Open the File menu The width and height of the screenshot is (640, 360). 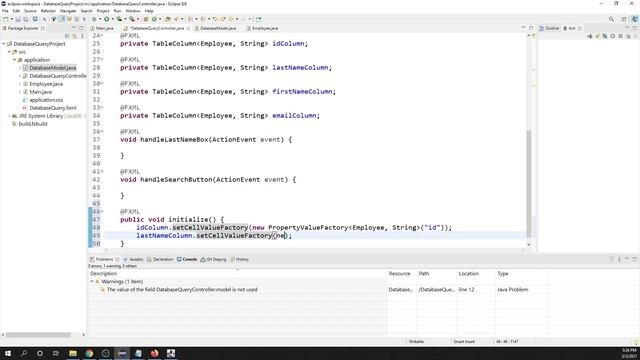click(5, 11)
